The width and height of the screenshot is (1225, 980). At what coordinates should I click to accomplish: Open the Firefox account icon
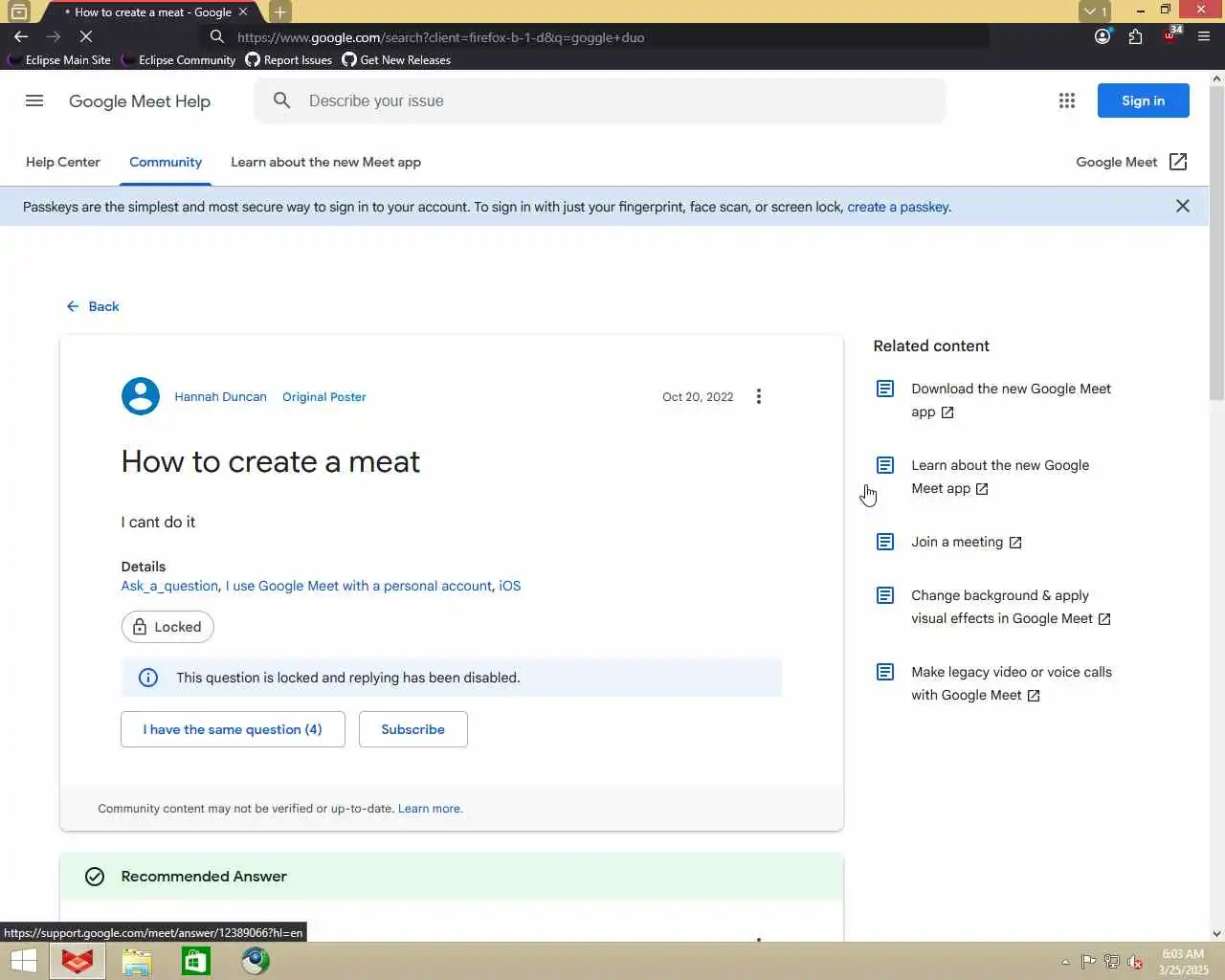pos(1102,36)
